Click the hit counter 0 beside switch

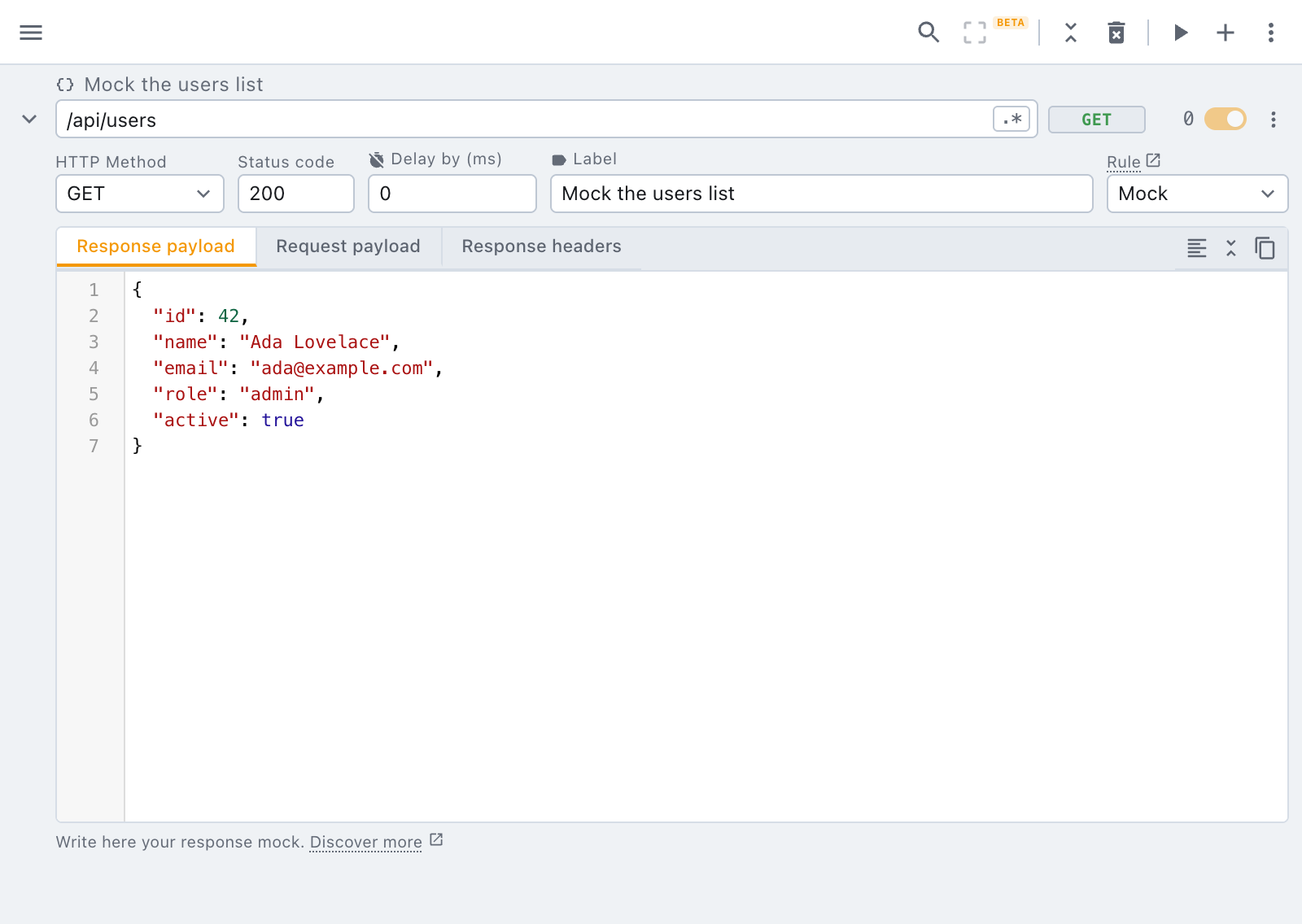1188,119
